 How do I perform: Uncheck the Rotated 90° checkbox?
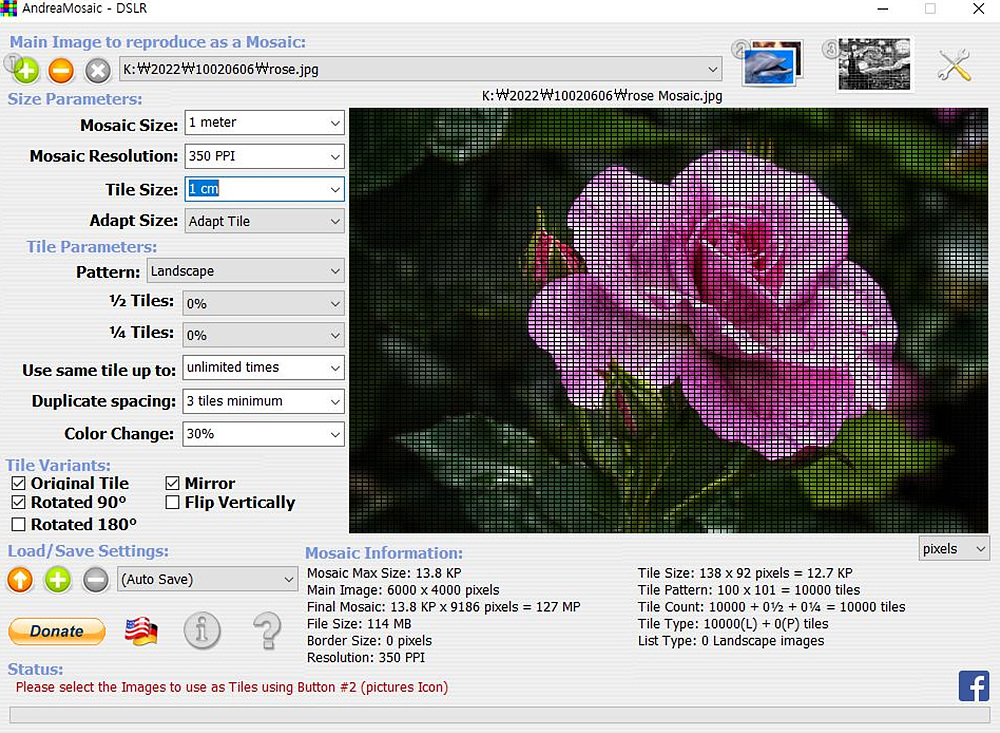[18, 502]
